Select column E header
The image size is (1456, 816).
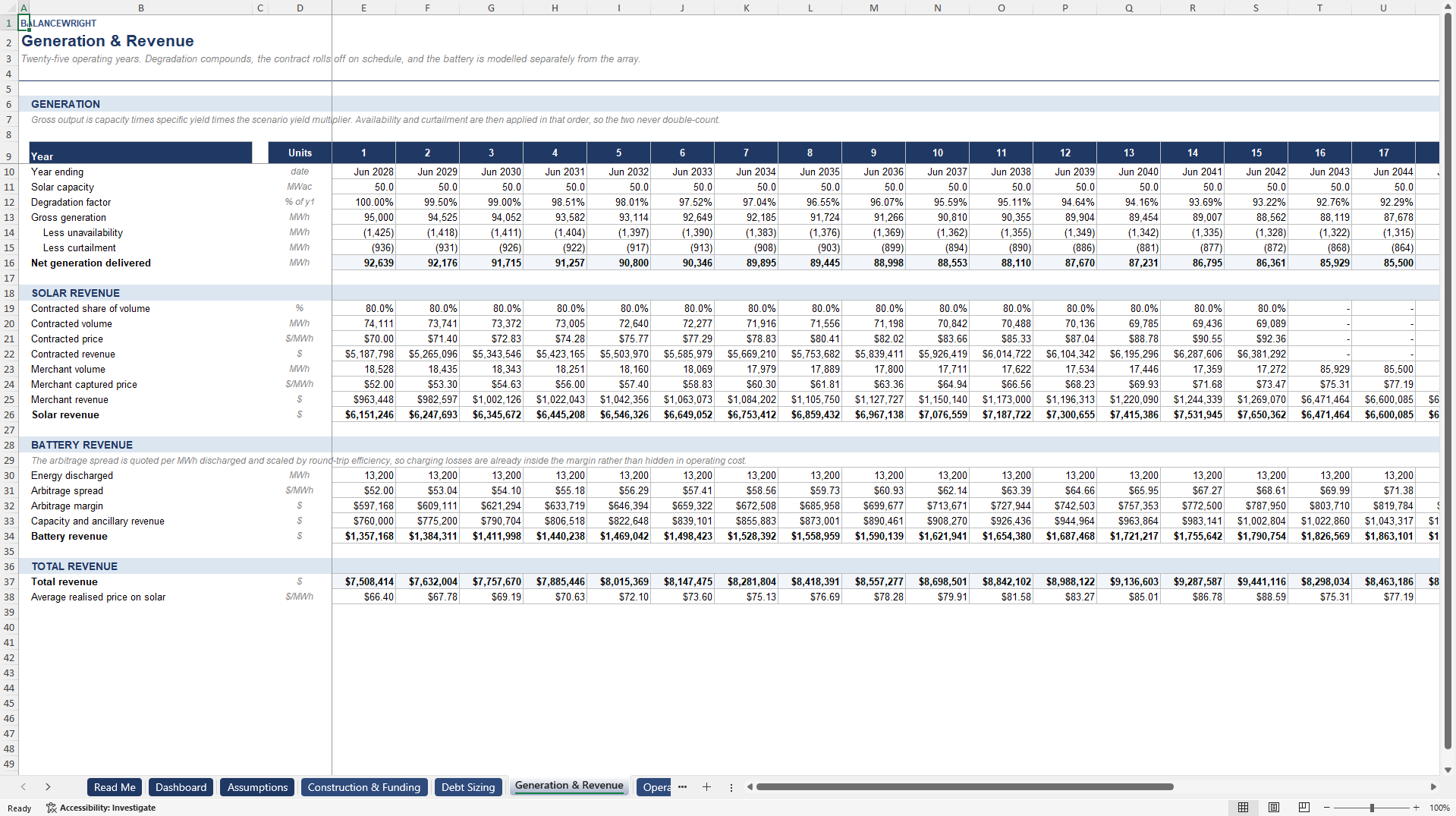tap(363, 8)
